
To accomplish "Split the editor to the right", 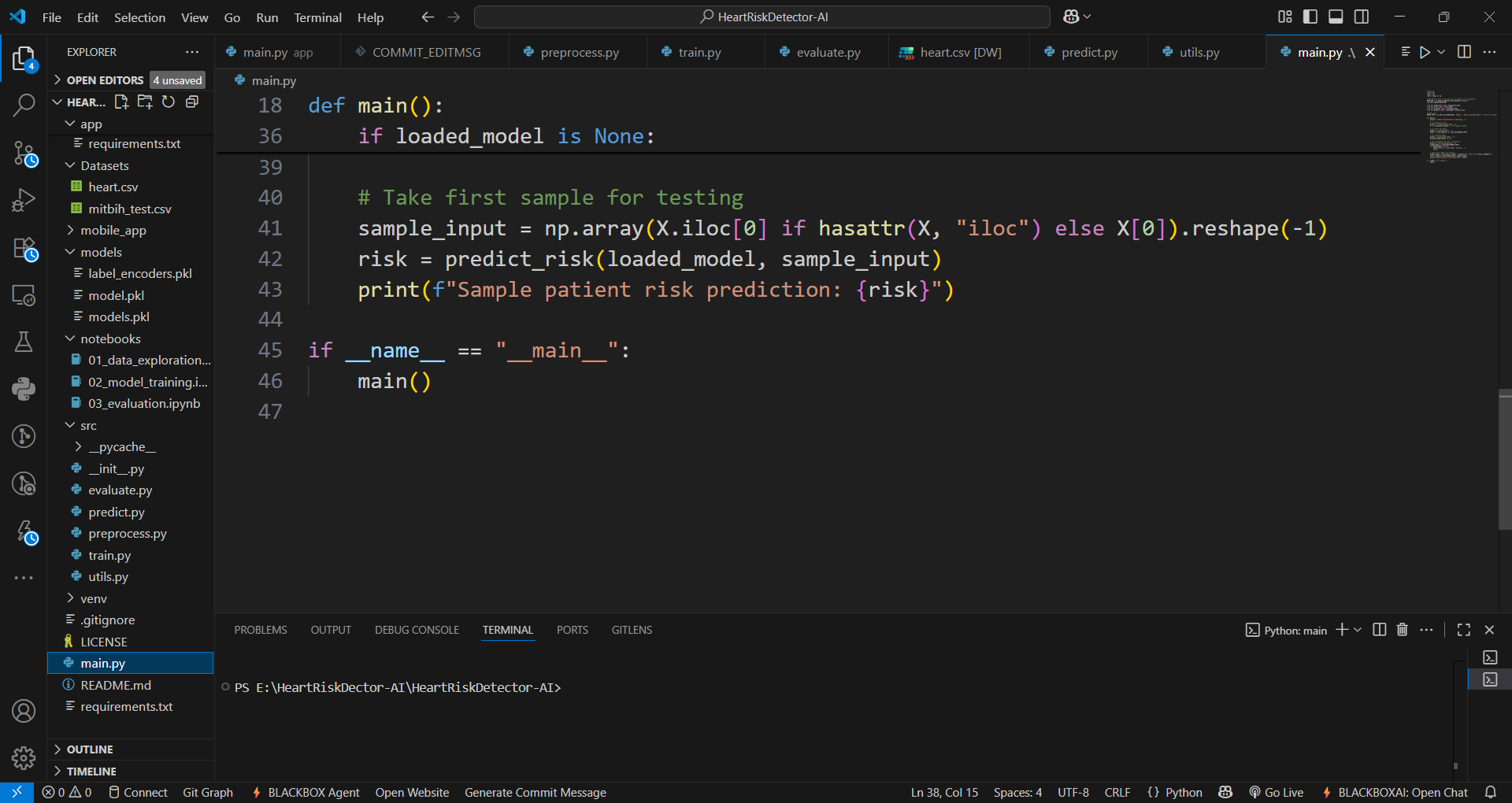I will (x=1464, y=52).
